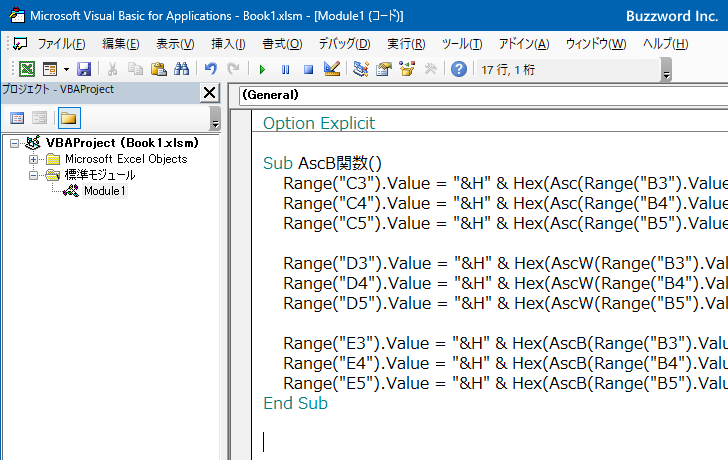Image resolution: width=728 pixels, height=460 pixels.
Task: Collapse the VBAProject (Book1.xlsm) tree node
Action: [14, 143]
